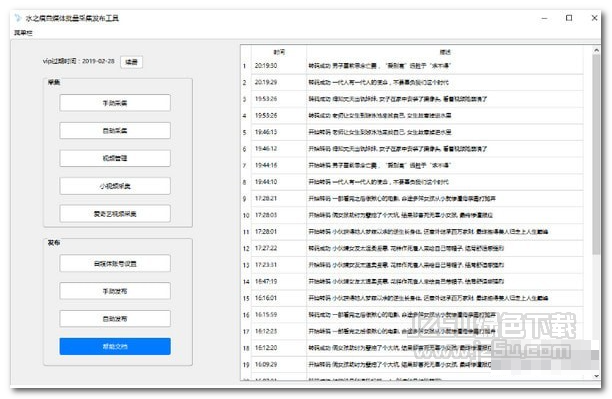Click row header number 15

(x=246, y=298)
